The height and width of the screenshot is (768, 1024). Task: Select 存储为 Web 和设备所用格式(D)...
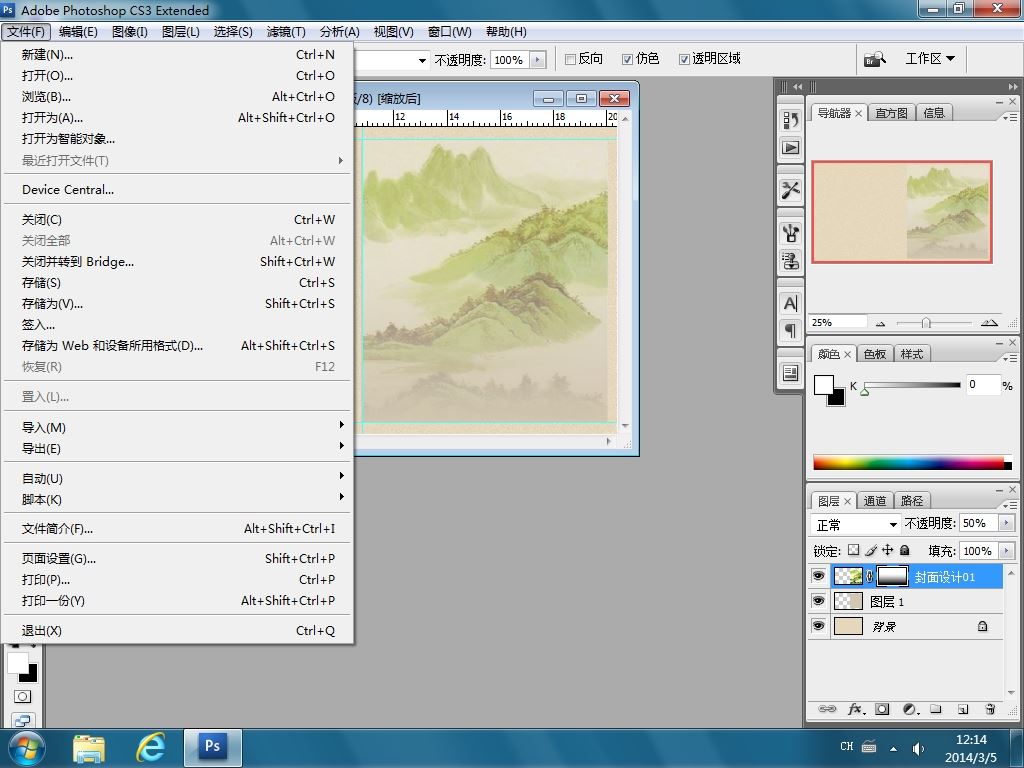(177, 345)
